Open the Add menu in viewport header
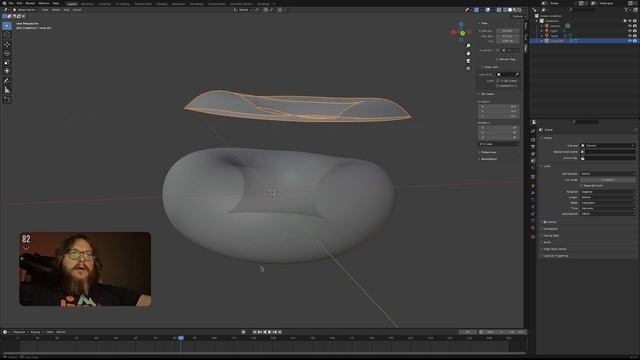This screenshot has height=360, width=640. point(66,10)
